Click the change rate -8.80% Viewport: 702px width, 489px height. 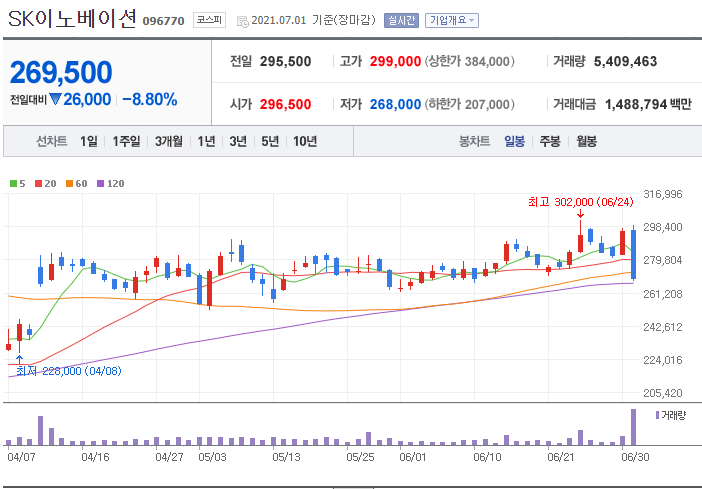(x=150, y=99)
